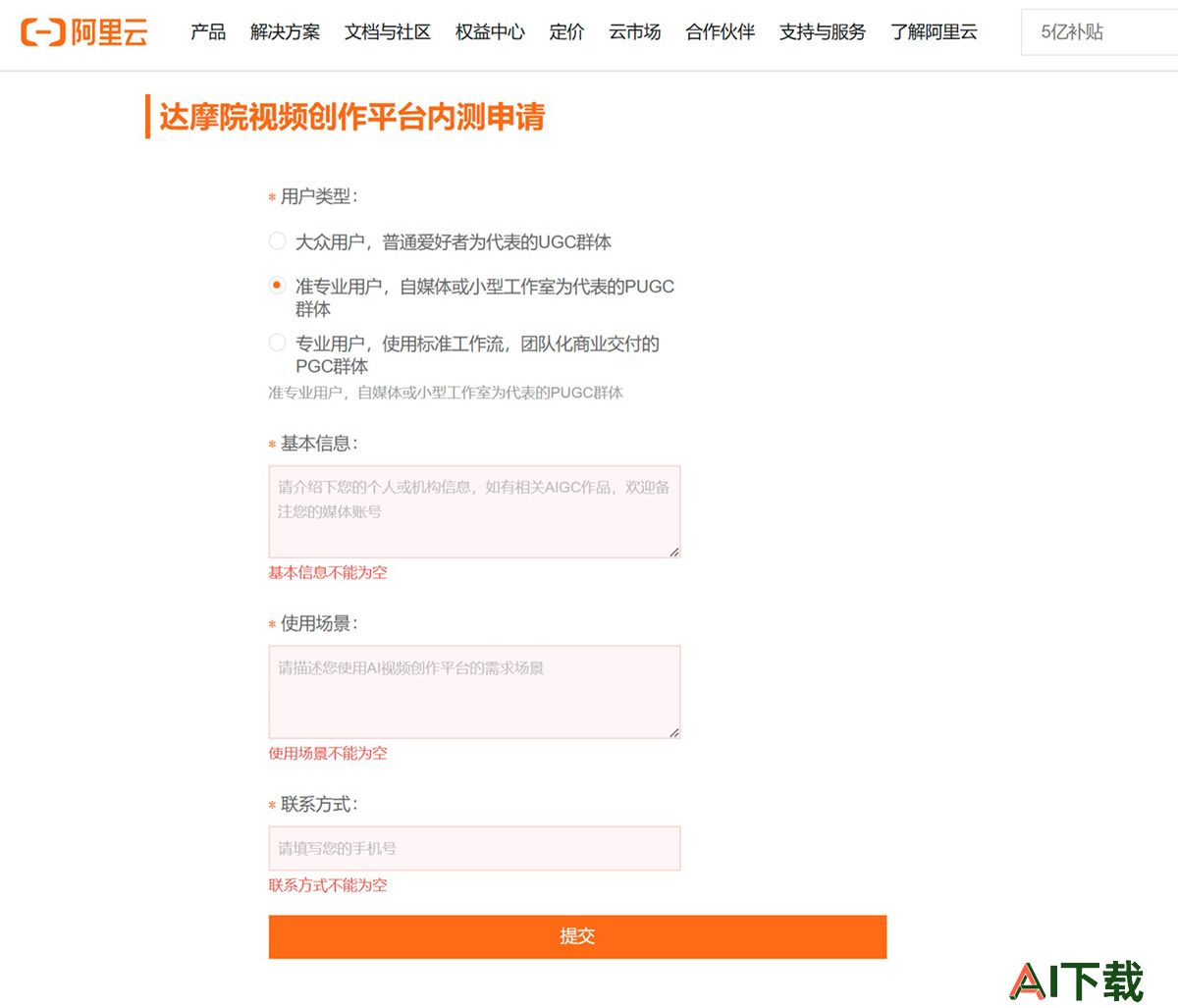Click the 使用场景 textarea resize handle
This screenshot has height=1008, width=1178.
tap(673, 732)
